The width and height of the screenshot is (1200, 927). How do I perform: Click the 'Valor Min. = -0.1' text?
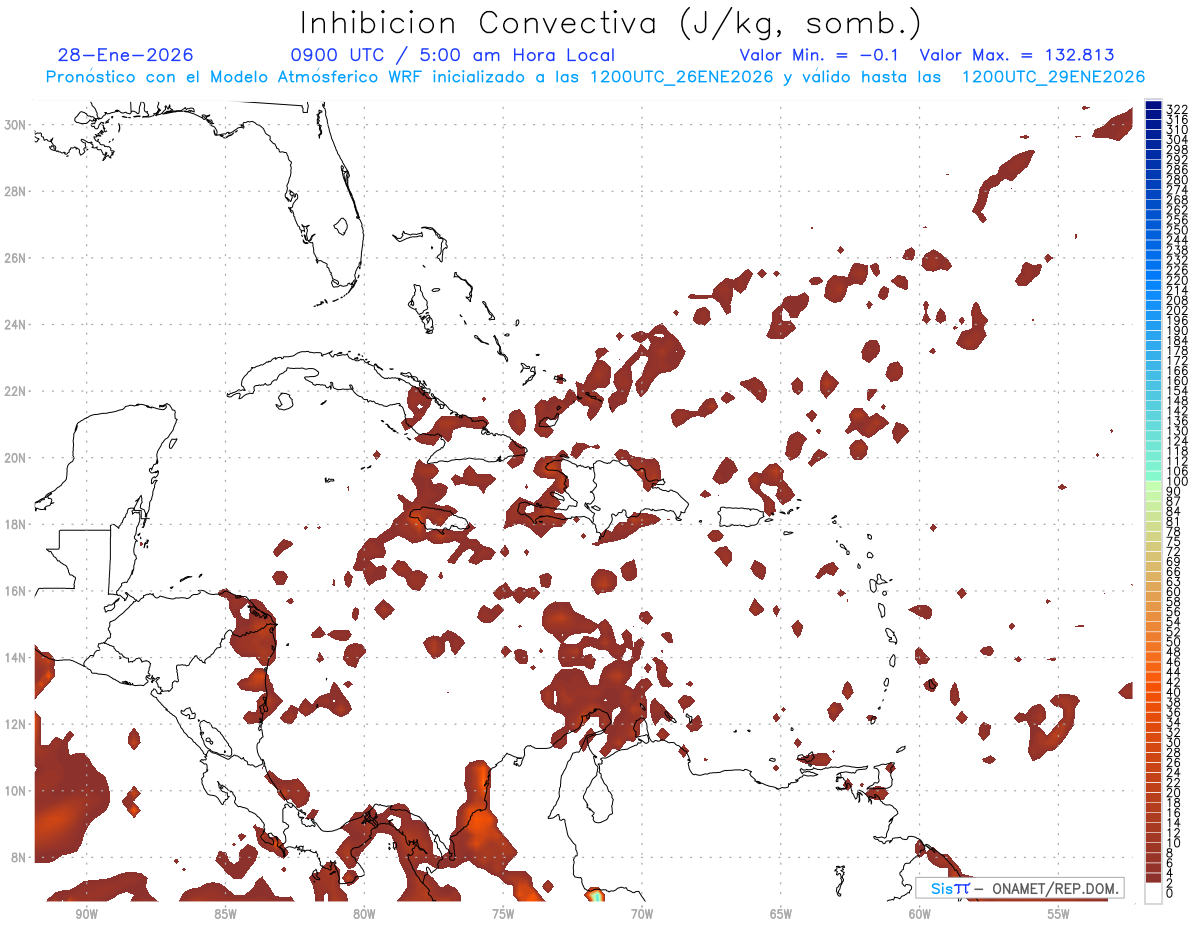[x=819, y=55]
